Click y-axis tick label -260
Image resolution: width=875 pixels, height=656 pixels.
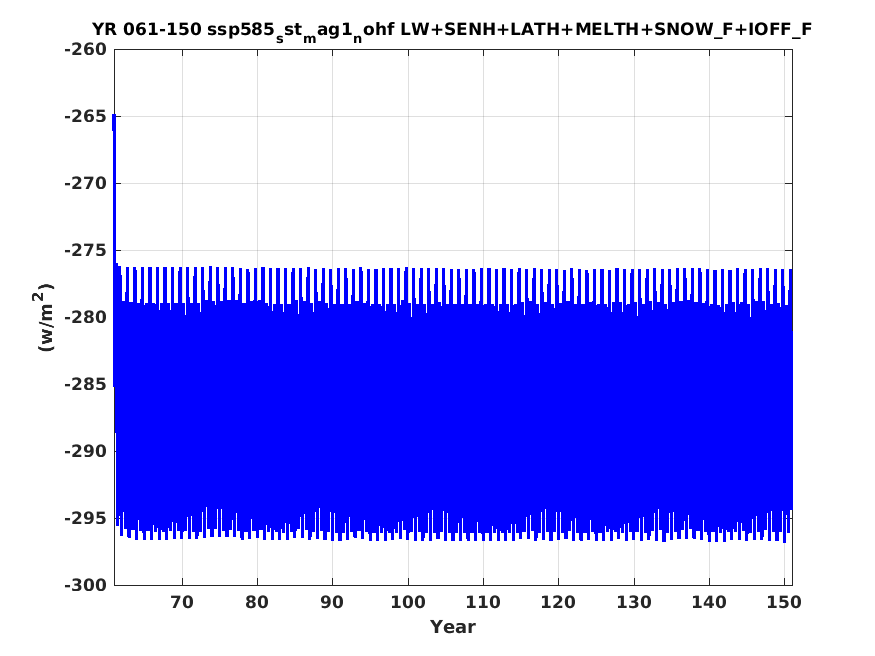(85, 50)
